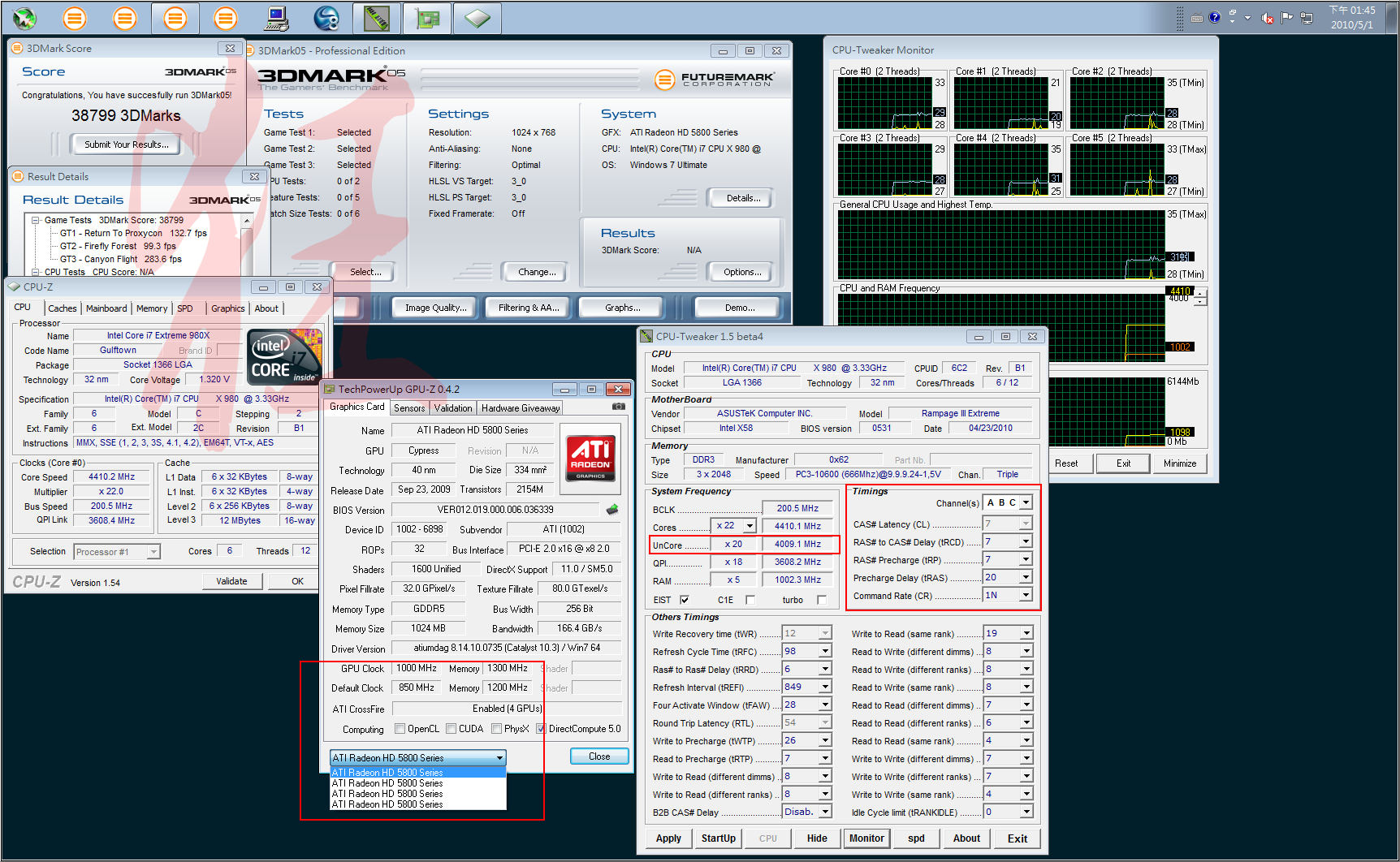
Task: Click the keyboard icon in system tray
Action: [1197, 18]
